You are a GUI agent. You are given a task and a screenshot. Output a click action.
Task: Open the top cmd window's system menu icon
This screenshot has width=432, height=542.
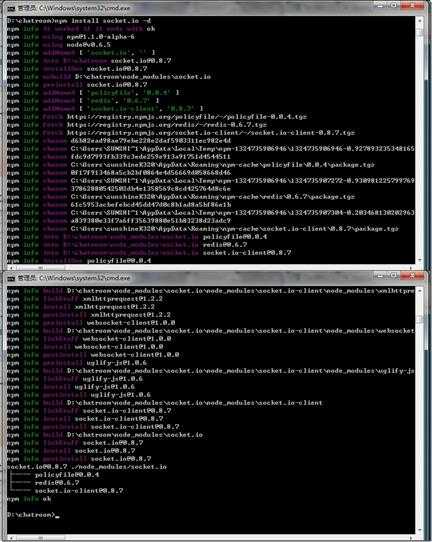[11, 8]
